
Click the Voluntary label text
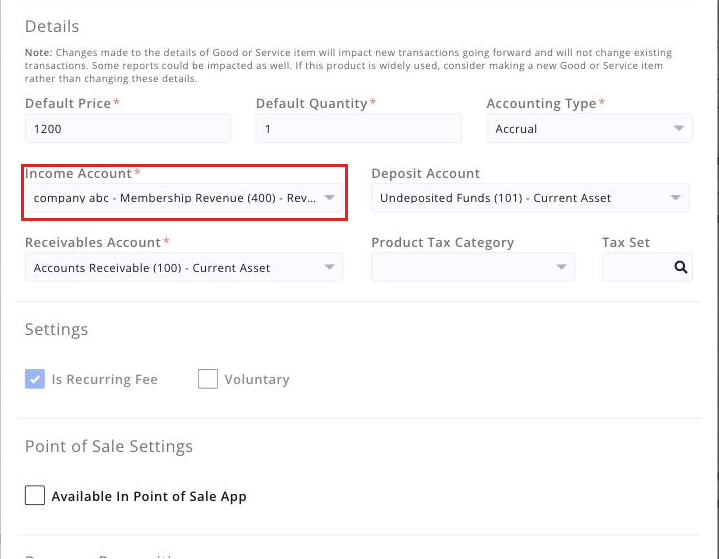tap(257, 379)
